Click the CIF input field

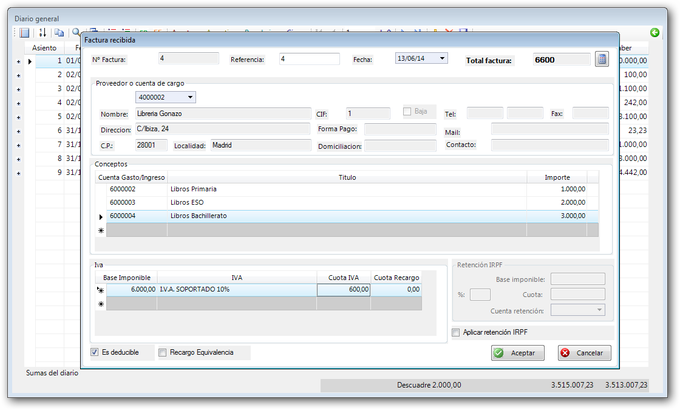click(368, 113)
